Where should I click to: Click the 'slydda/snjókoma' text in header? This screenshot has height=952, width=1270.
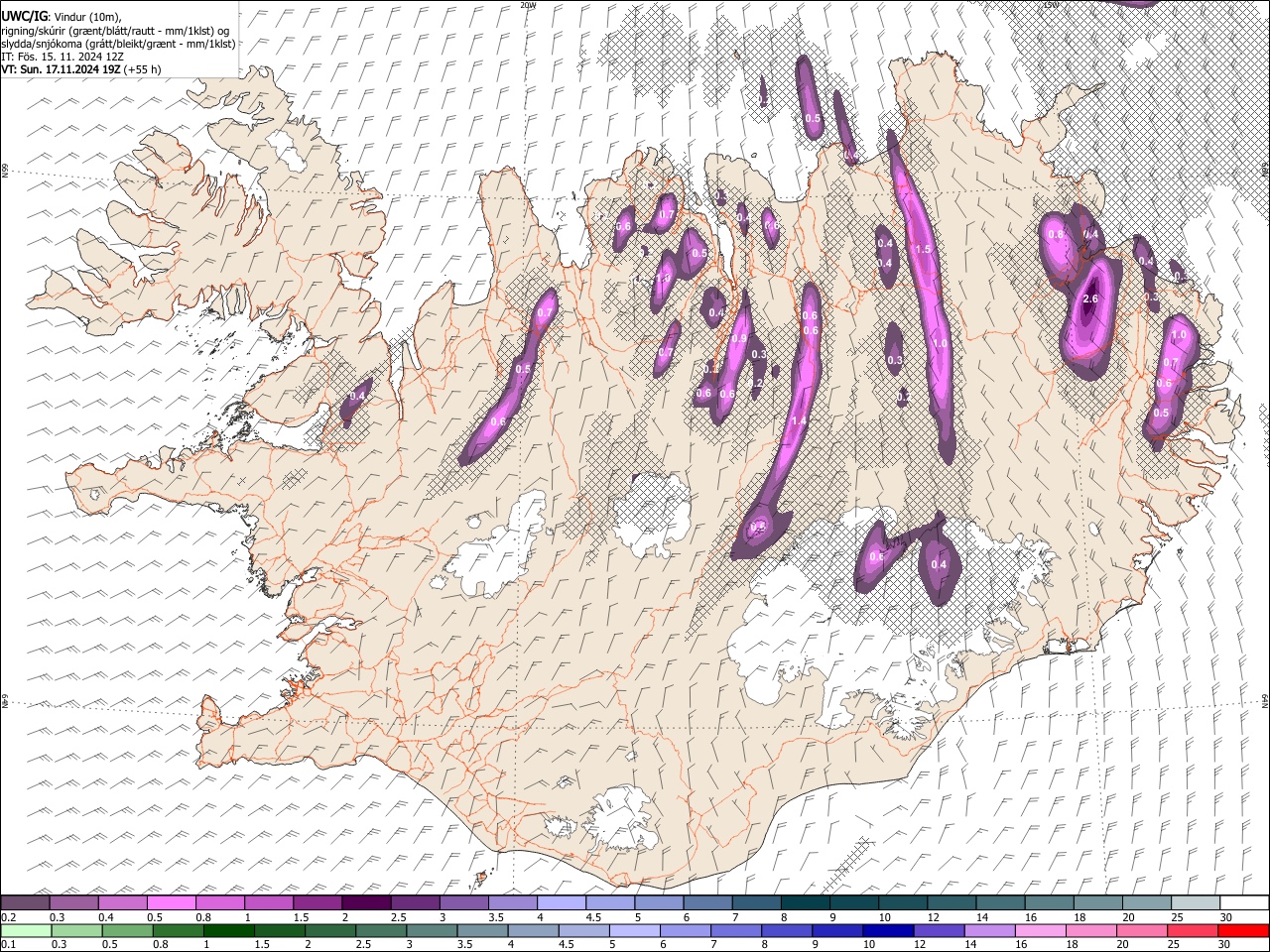[x=41, y=44]
